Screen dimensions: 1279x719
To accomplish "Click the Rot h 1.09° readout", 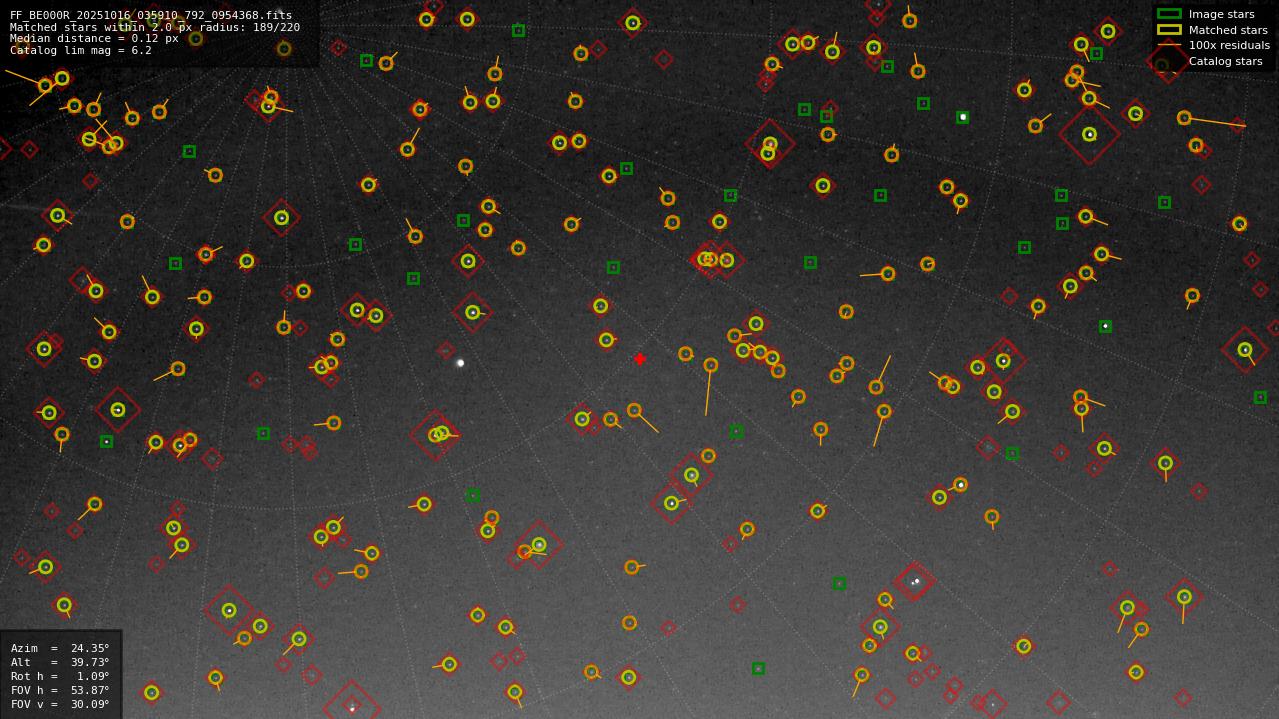I will pos(60,676).
